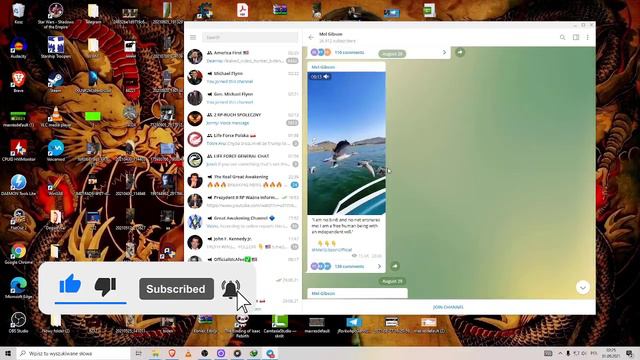Jump to bottom with round down-arrow button
The image size is (640, 360).
(x=583, y=287)
